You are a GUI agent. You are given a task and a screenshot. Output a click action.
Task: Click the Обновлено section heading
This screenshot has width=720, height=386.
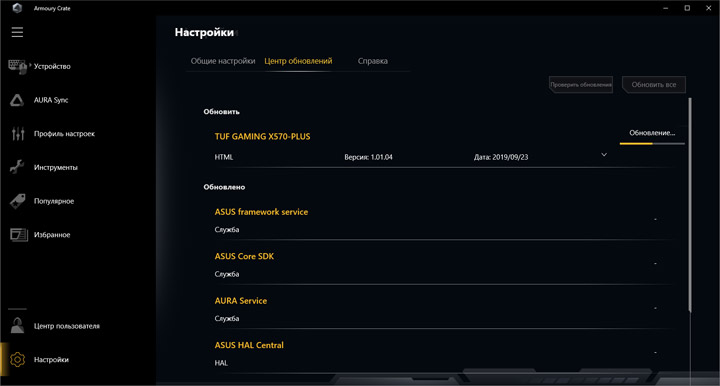224,187
